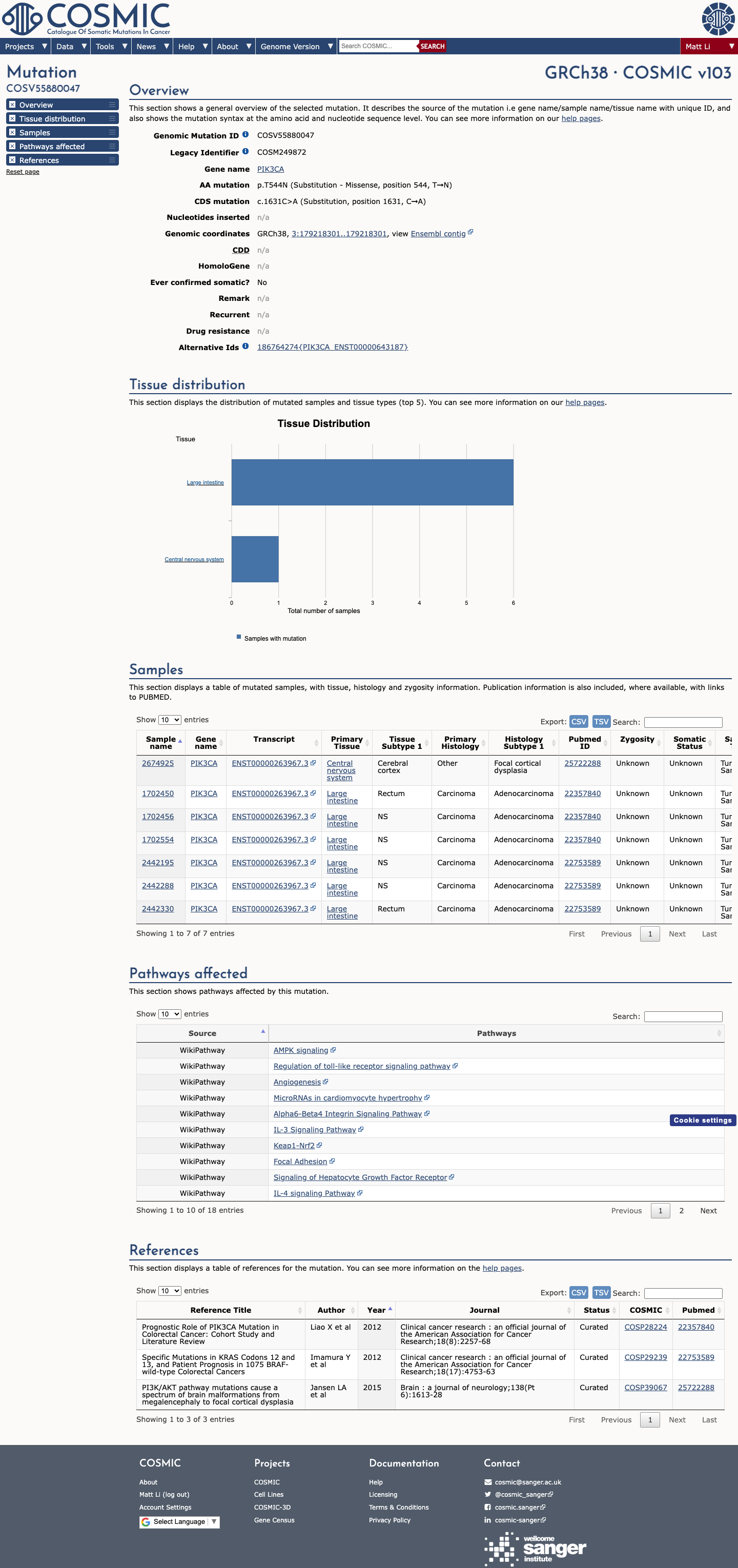This screenshot has width=738, height=1568.
Task: Click the Large intestine bar in the chart
Action: [373, 482]
